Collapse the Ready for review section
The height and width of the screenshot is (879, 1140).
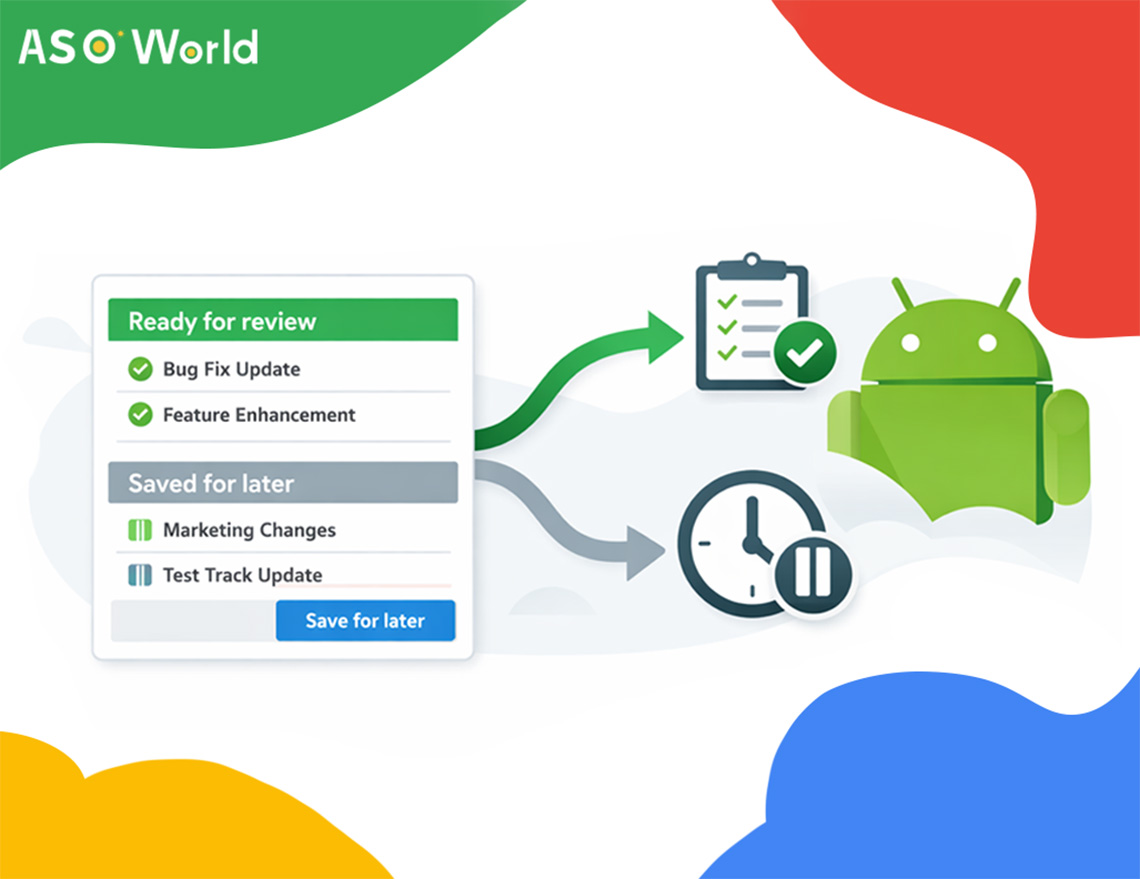coord(282,321)
